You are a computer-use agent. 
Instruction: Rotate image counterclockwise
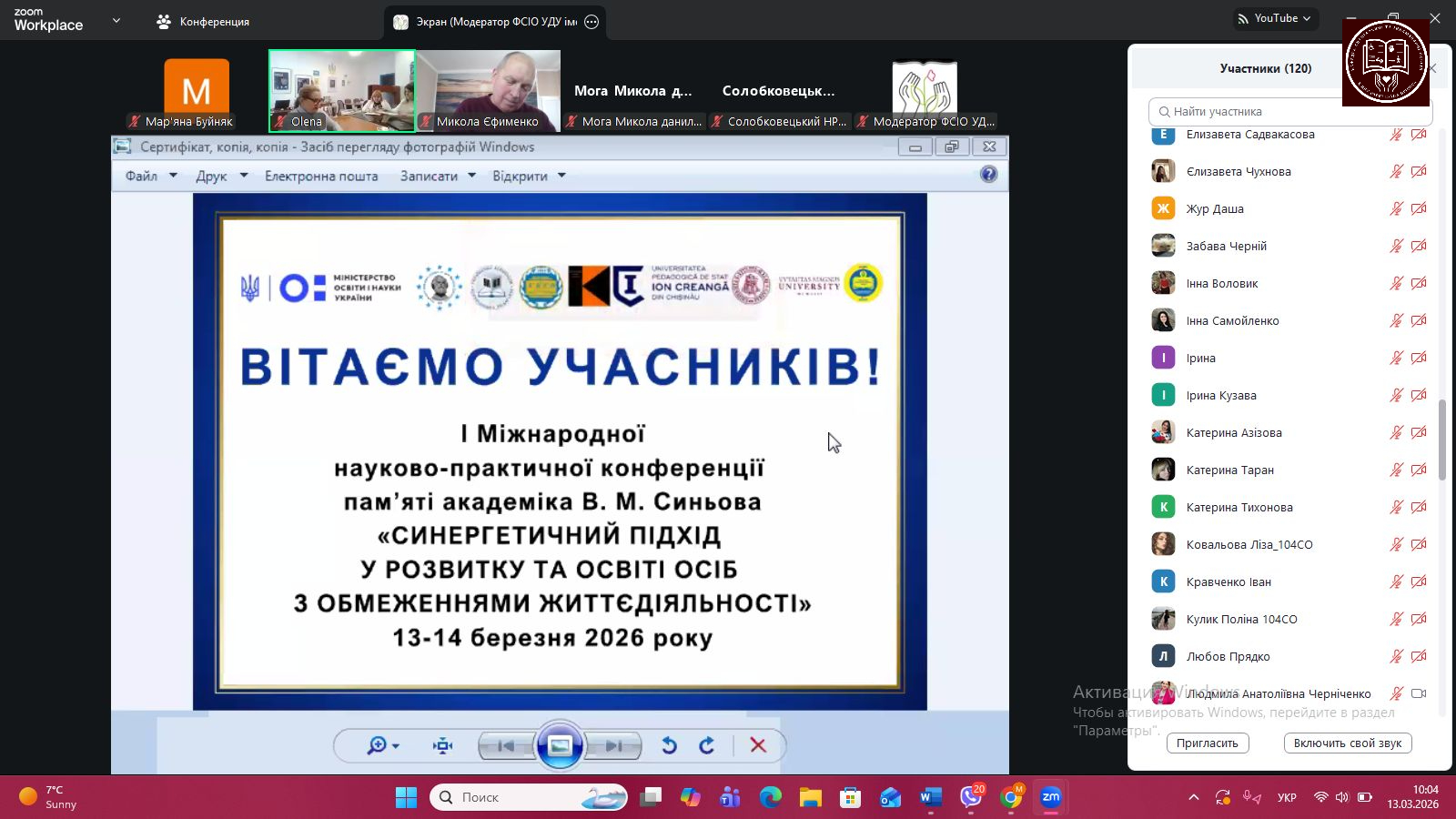(669, 746)
